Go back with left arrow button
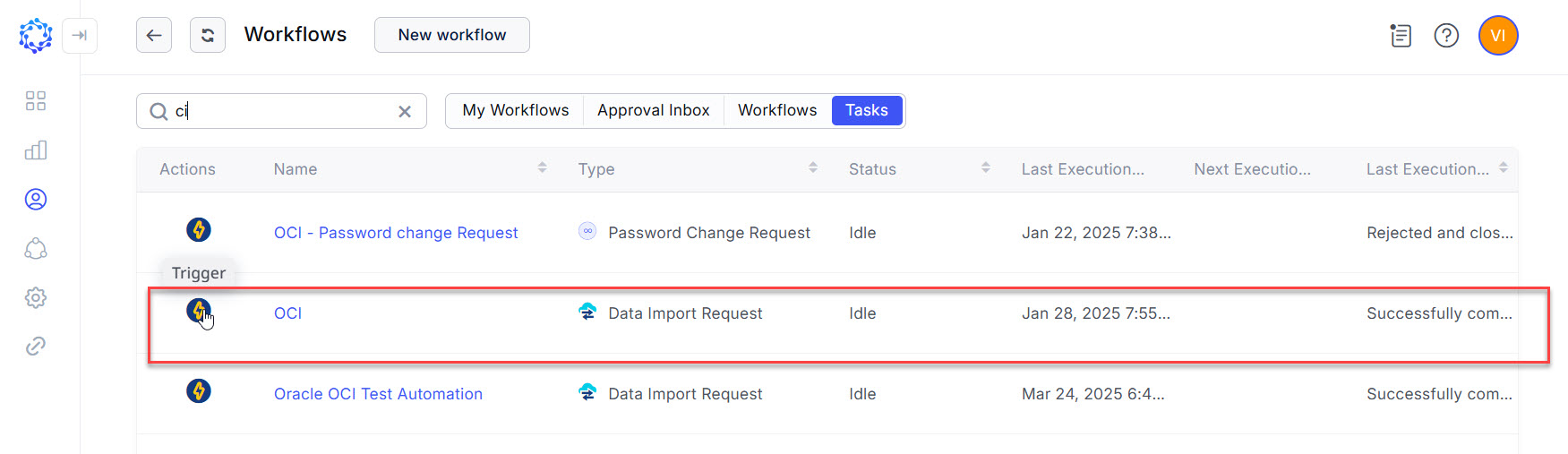This screenshot has height=454, width=1568. click(154, 36)
